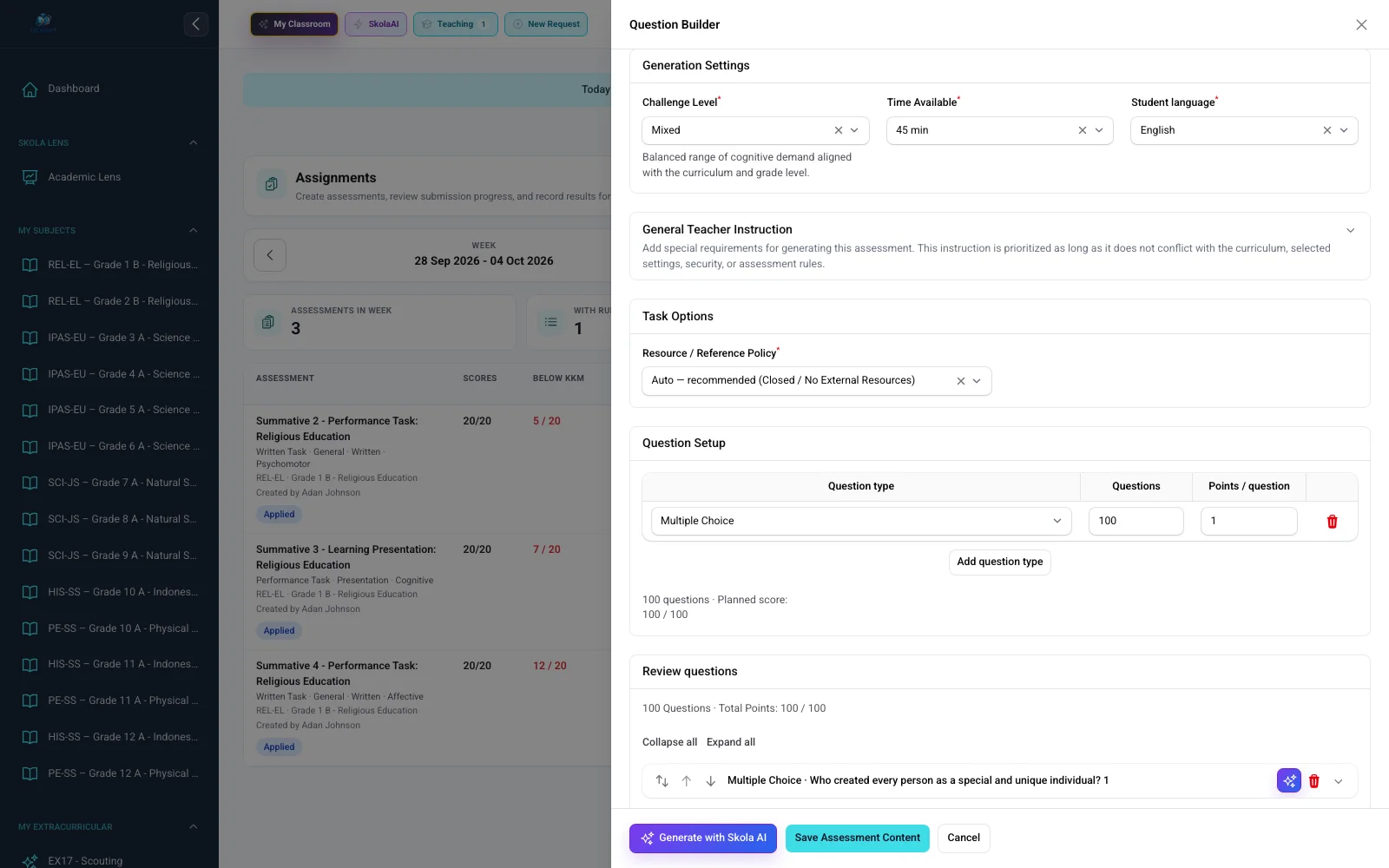Collapse the Skola Lens sidebar section
1389x868 pixels.
193,142
